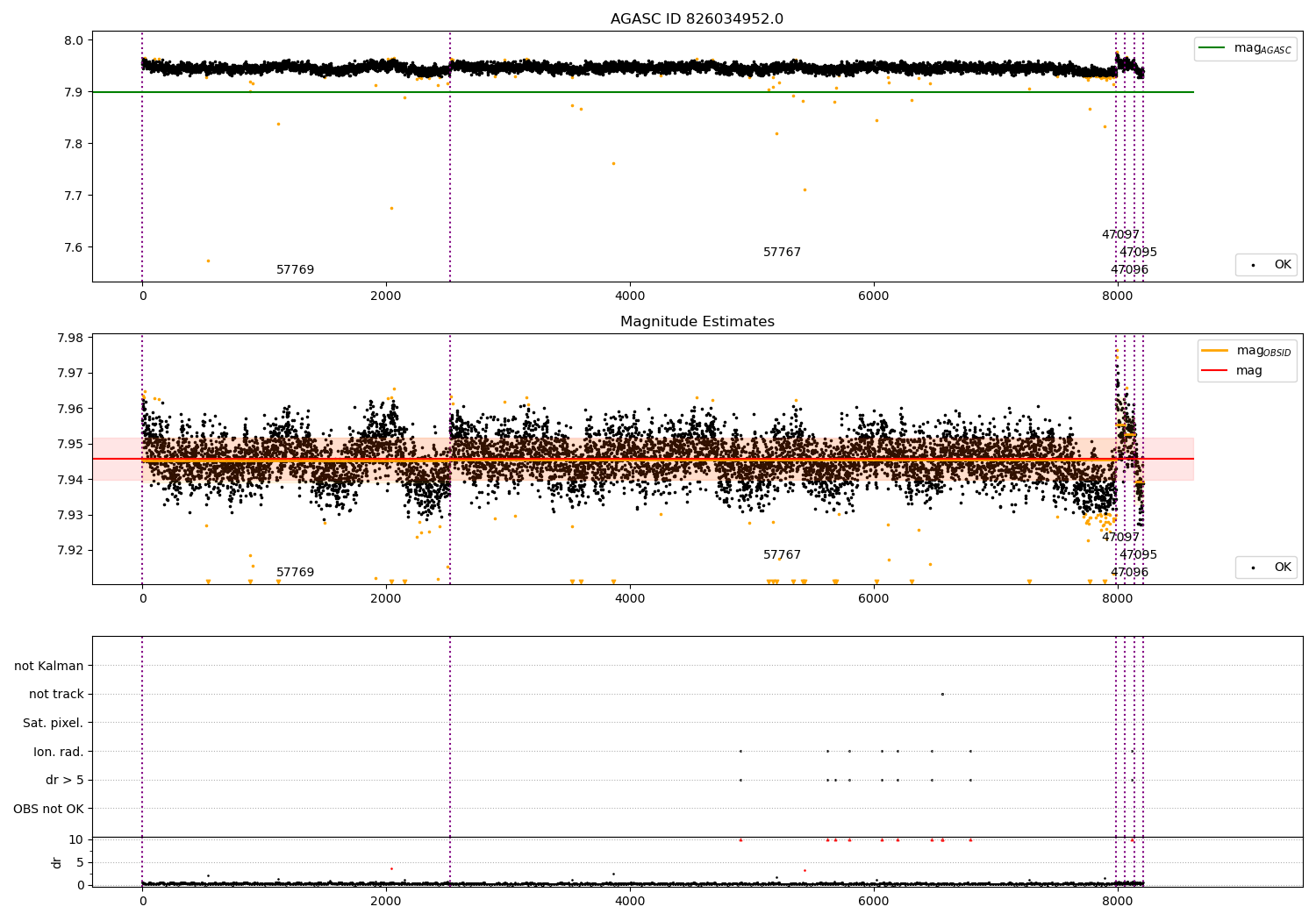Click the red 'mag' legend entry

click(1232, 371)
